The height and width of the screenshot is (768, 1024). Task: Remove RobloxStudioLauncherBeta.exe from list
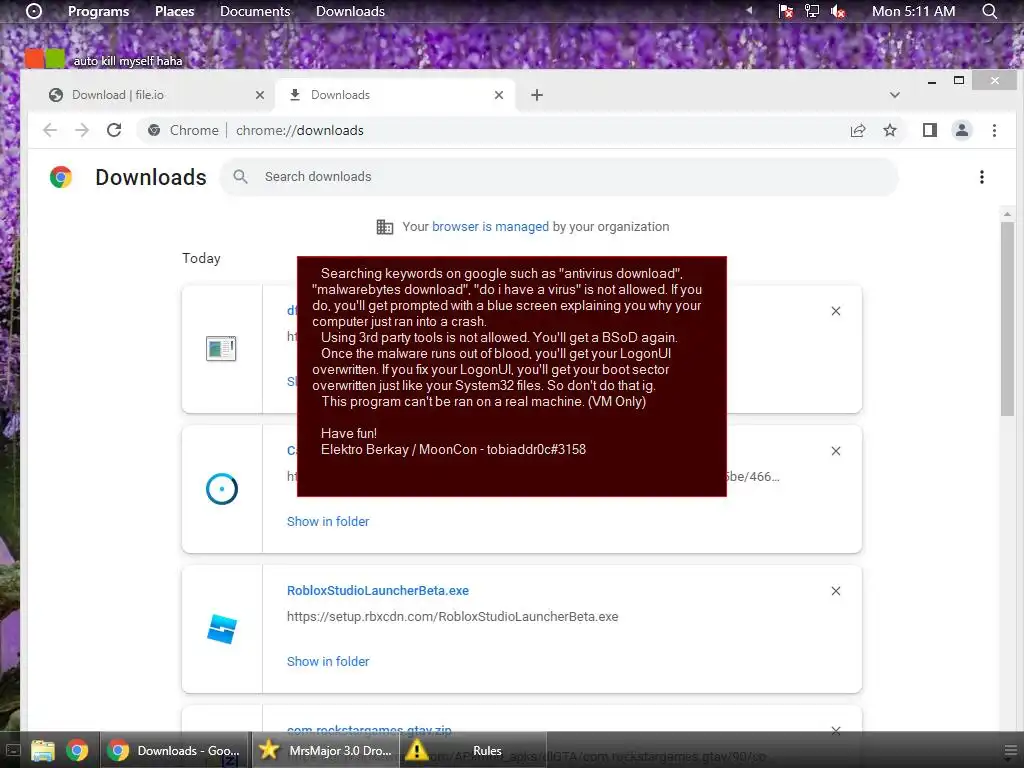click(x=836, y=590)
